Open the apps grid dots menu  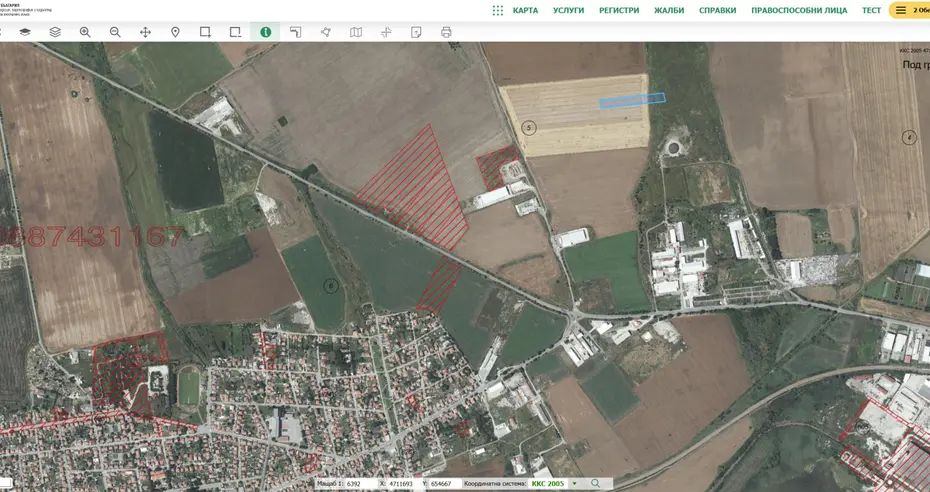coord(498,10)
